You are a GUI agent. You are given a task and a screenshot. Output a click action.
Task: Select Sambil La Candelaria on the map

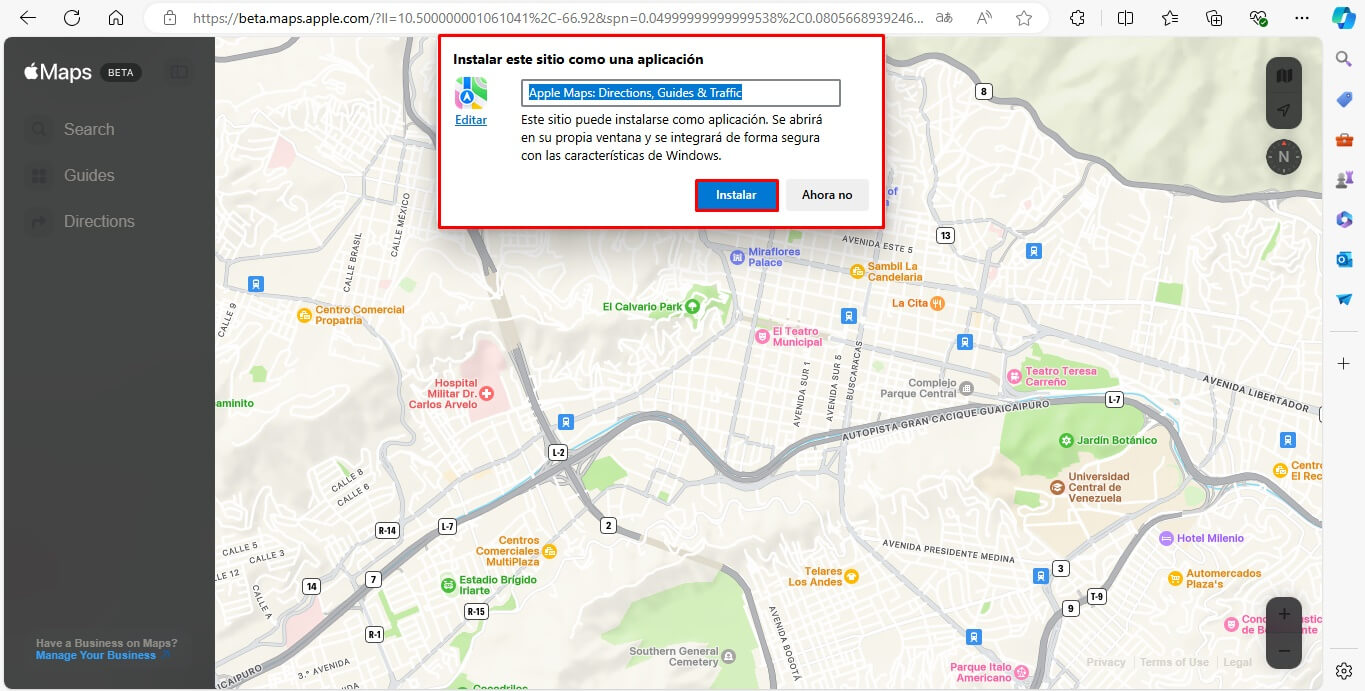pyautogui.click(x=857, y=271)
